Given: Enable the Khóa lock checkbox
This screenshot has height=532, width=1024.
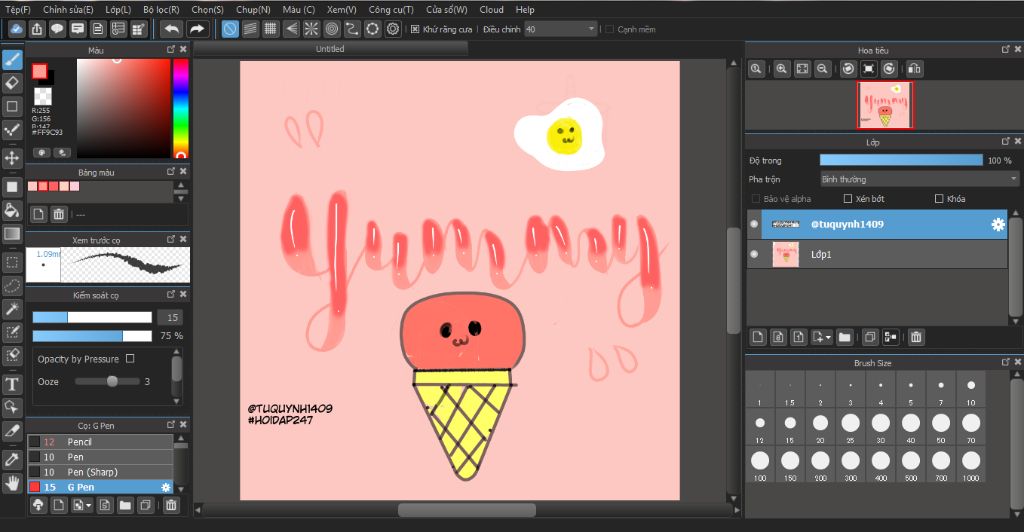Looking at the screenshot, I should (x=939, y=198).
